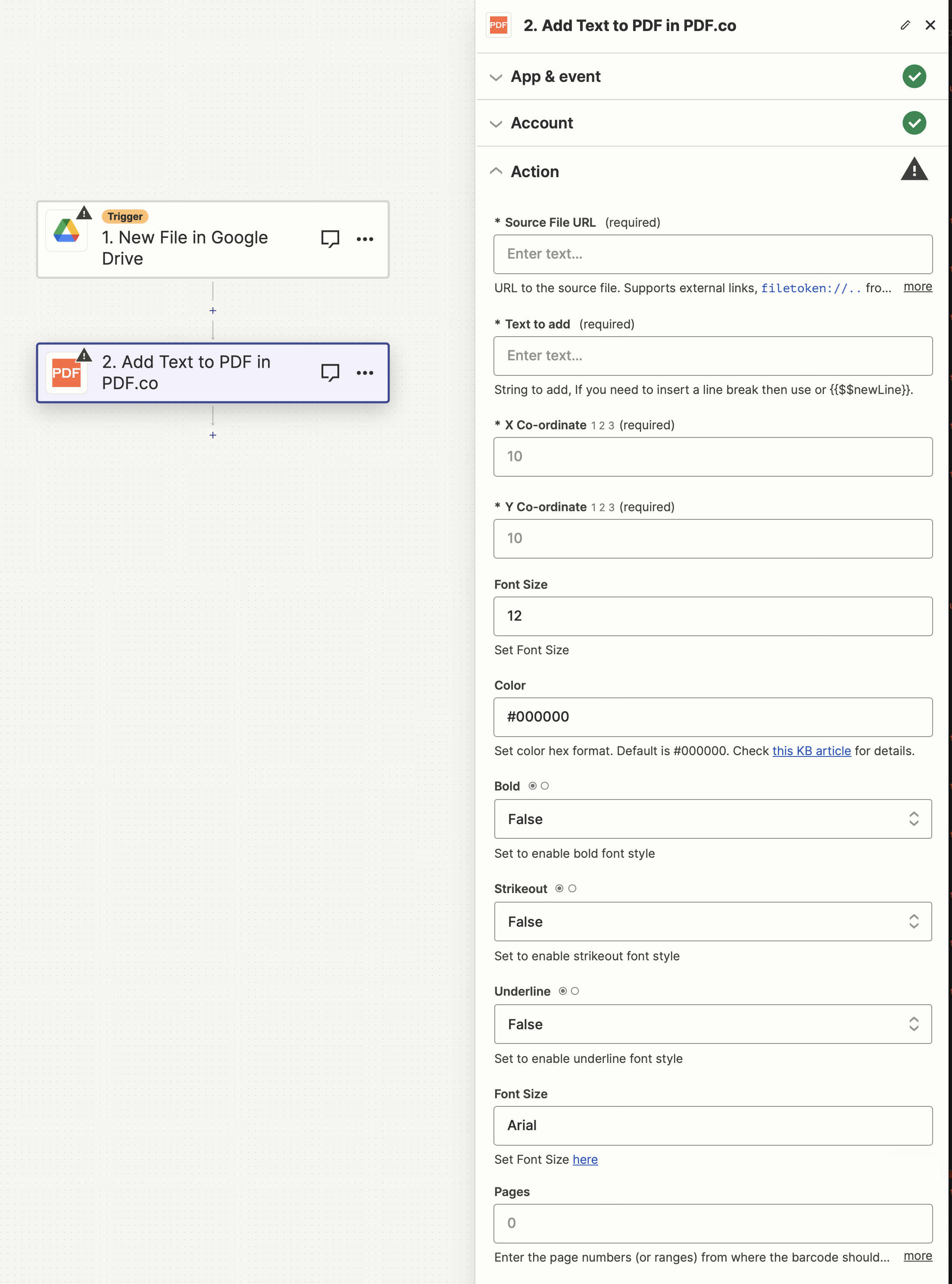The height and width of the screenshot is (1284, 952).
Task: Add a step between trigger and action
Action: pos(212,311)
